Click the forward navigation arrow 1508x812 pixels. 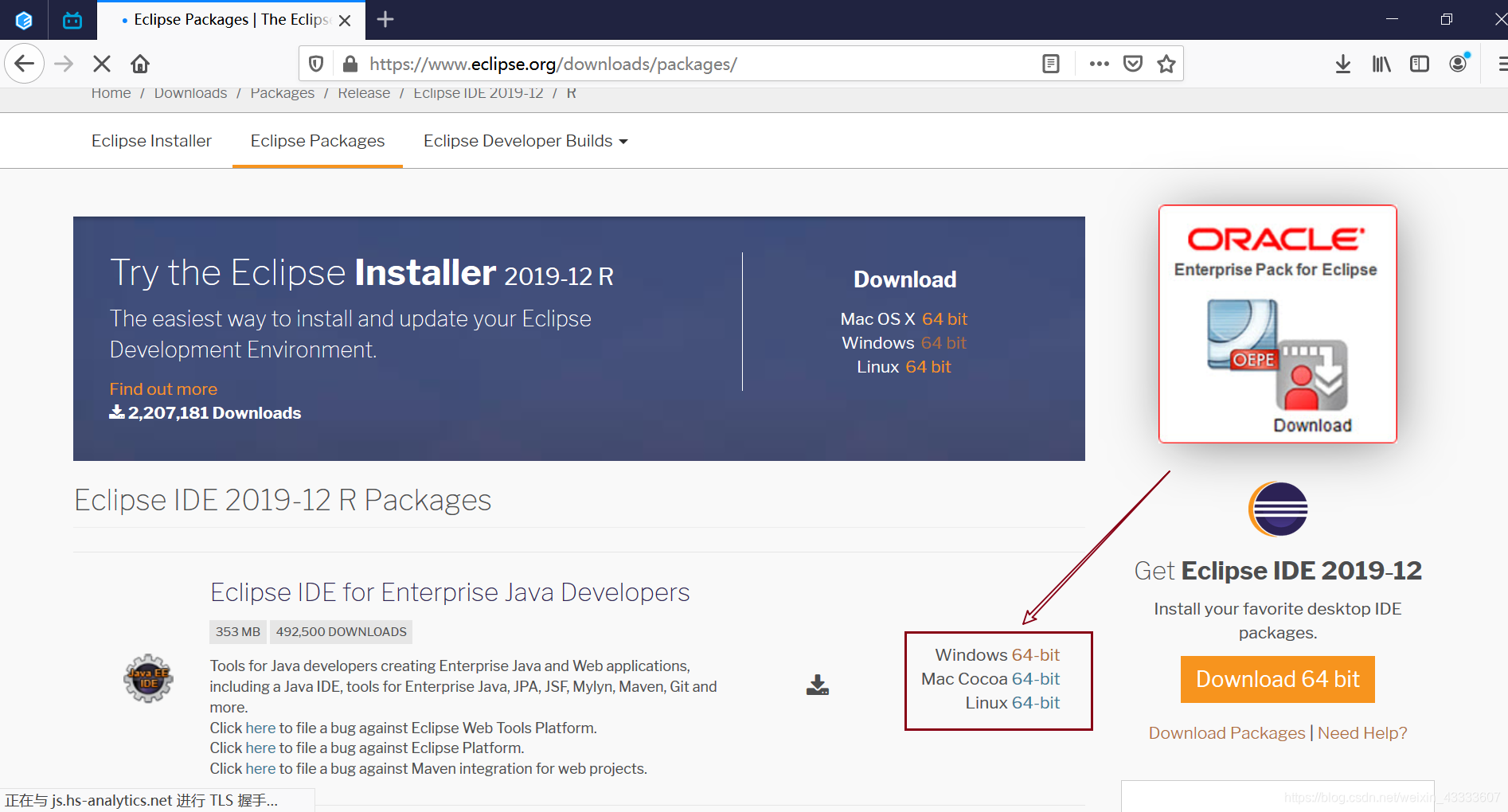(x=64, y=64)
